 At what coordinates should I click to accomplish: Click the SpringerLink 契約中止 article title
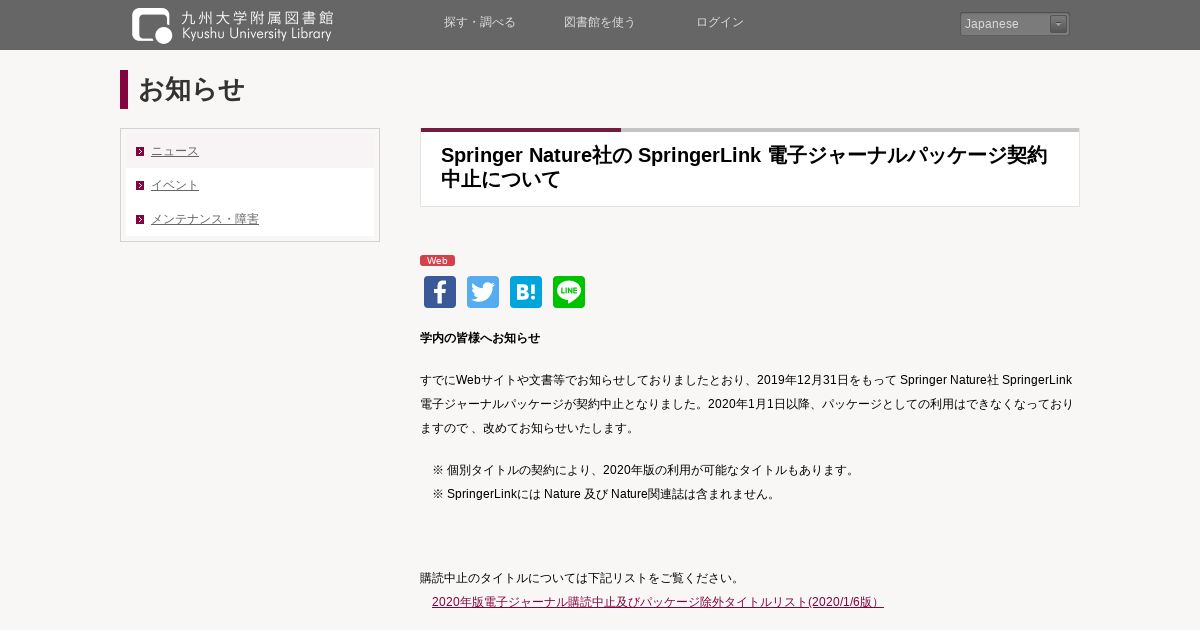coord(744,167)
